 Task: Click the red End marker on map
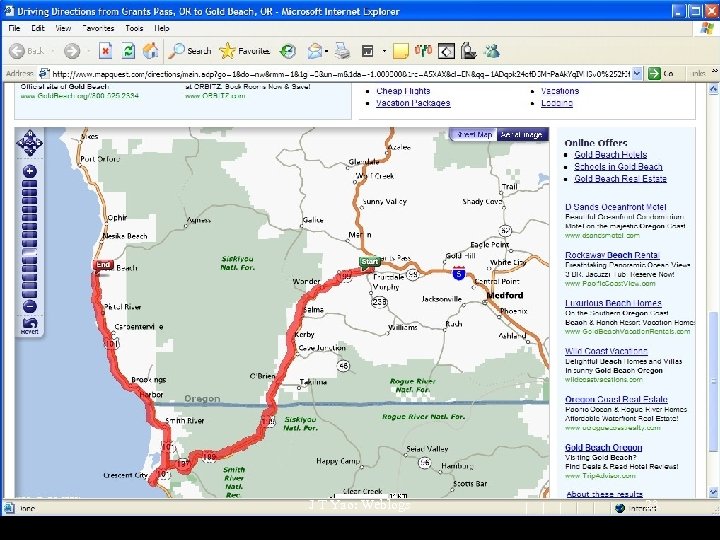[x=103, y=265]
